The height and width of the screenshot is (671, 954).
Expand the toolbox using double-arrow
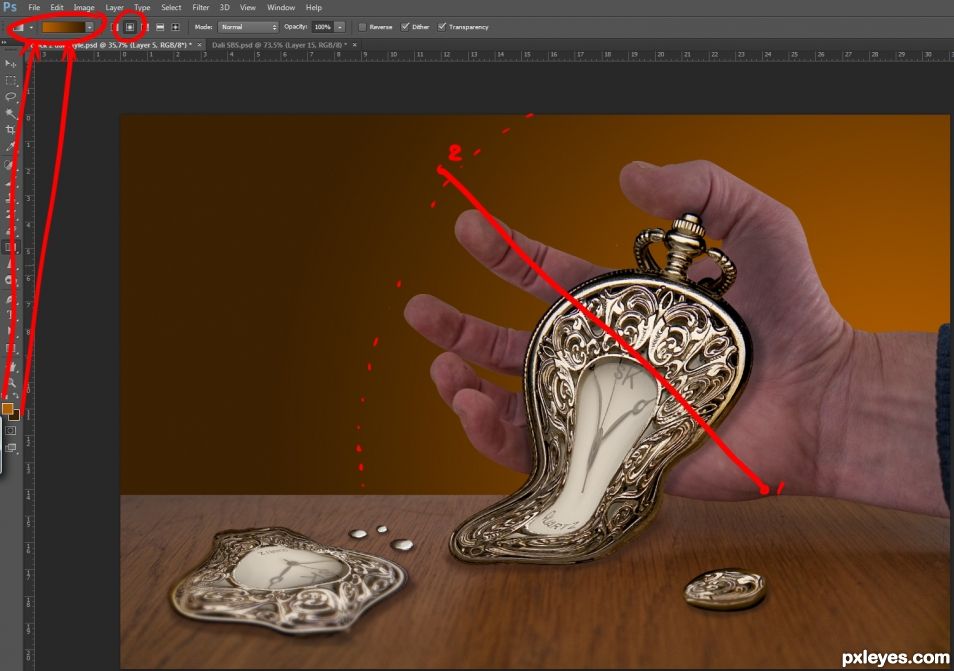4,42
